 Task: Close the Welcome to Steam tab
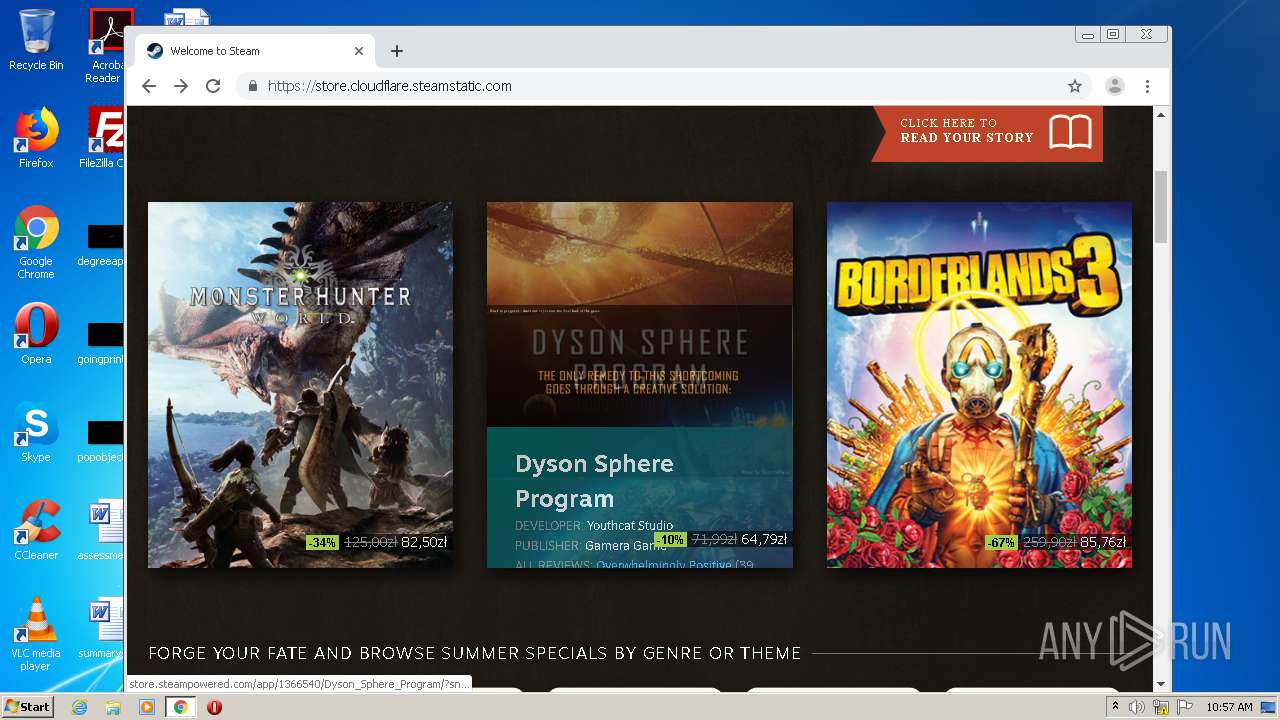(x=359, y=51)
